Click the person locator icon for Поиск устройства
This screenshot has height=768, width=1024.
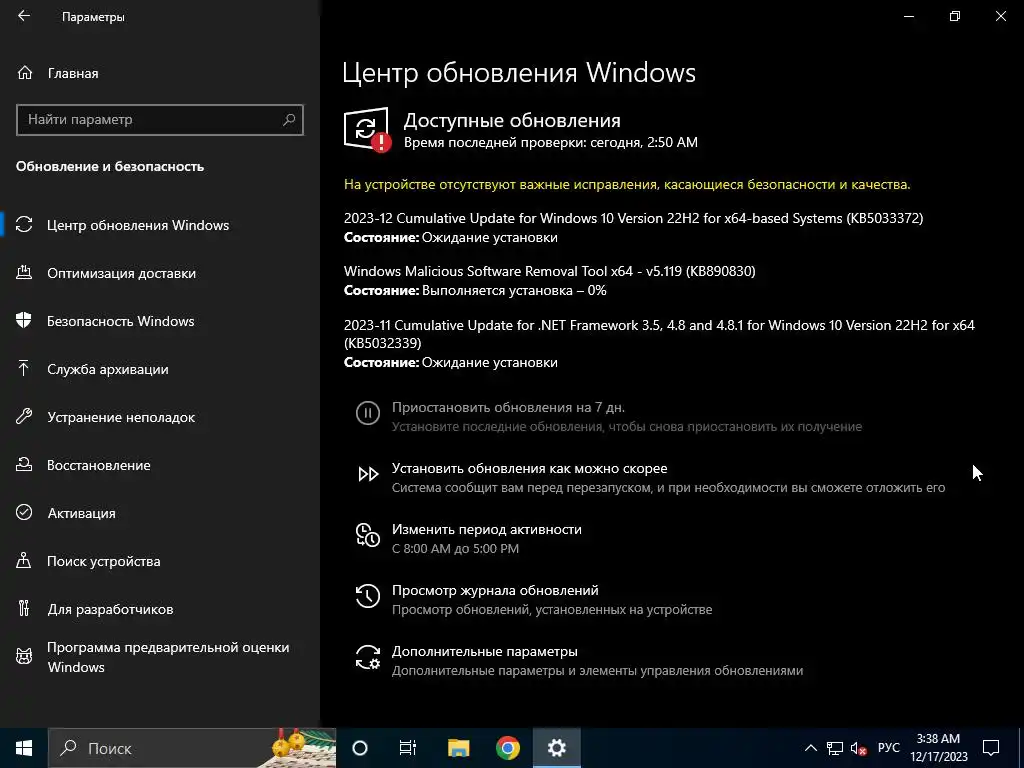point(24,560)
